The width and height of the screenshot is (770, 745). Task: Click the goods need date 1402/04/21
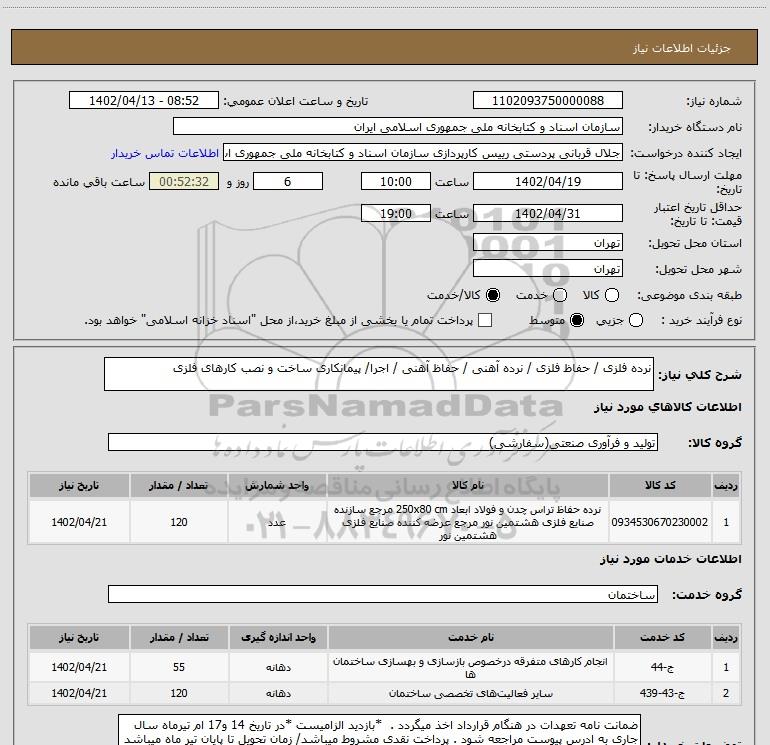(79, 522)
